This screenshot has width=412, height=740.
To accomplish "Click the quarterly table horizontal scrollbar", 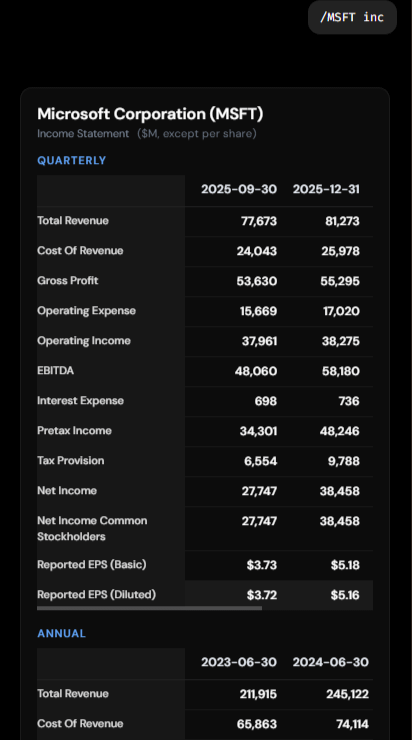I will pos(149,608).
